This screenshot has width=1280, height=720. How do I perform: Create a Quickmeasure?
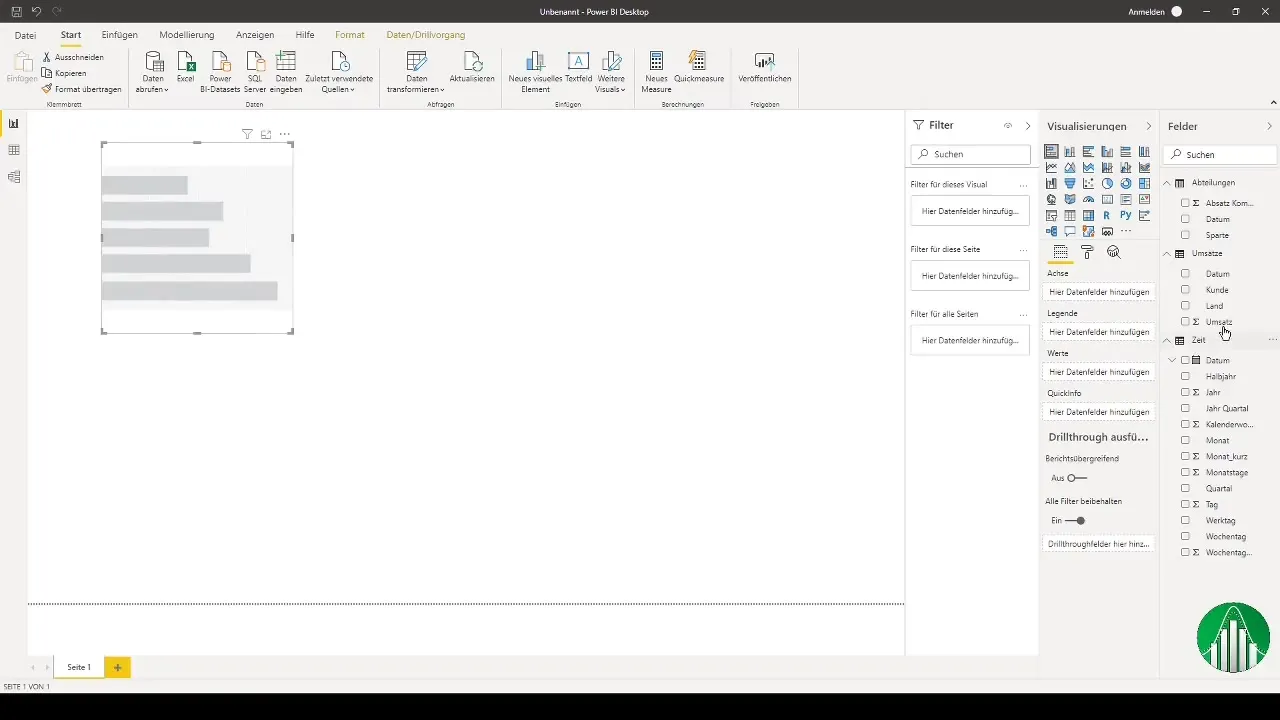tap(699, 67)
